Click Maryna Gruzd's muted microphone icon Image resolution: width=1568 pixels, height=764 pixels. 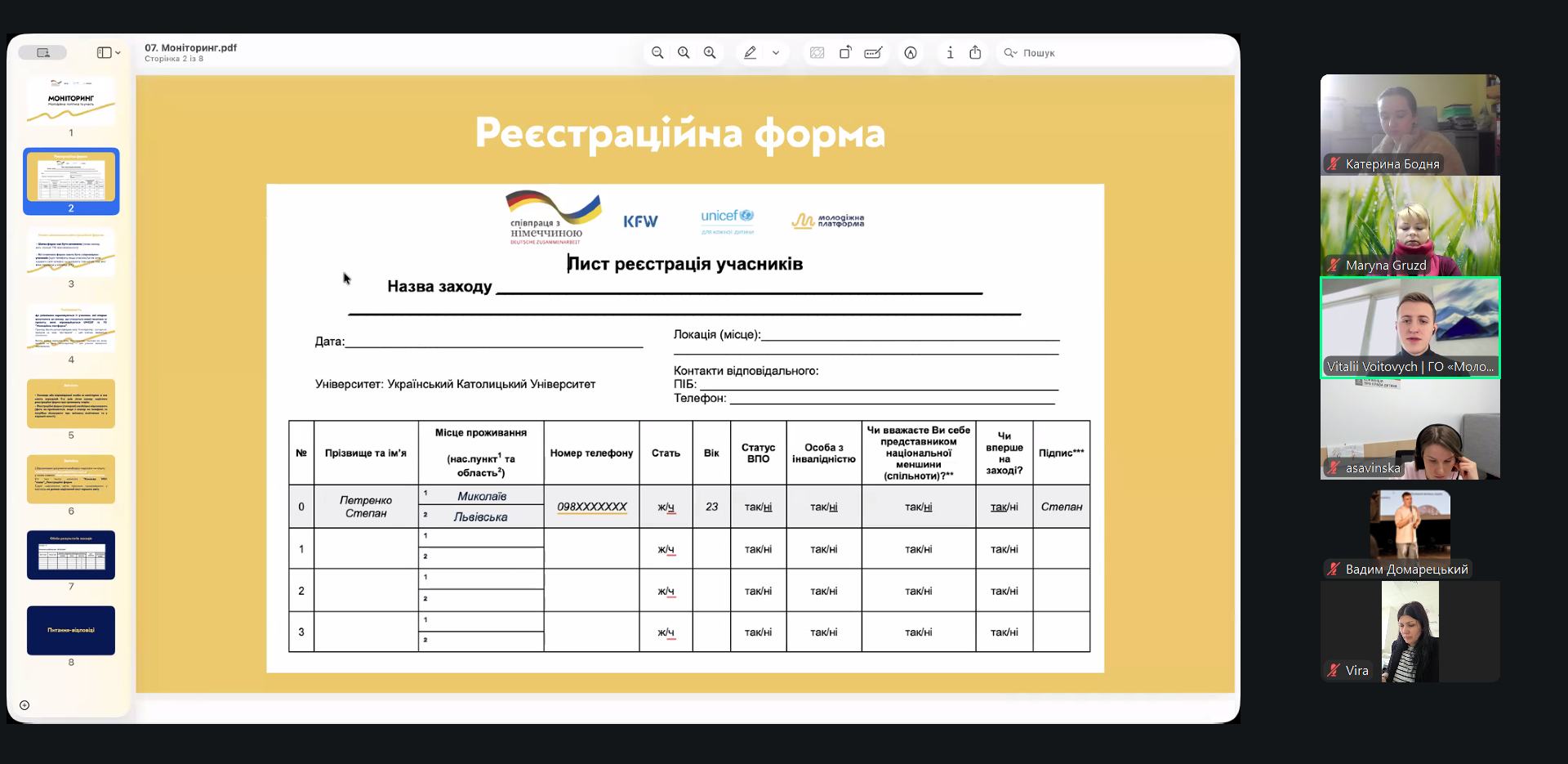click(1334, 266)
